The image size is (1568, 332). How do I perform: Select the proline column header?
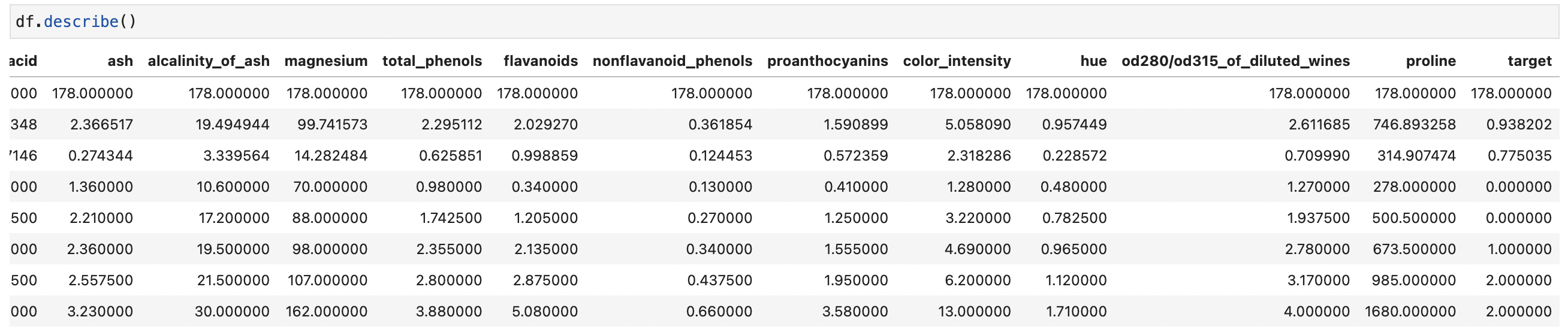click(1430, 61)
